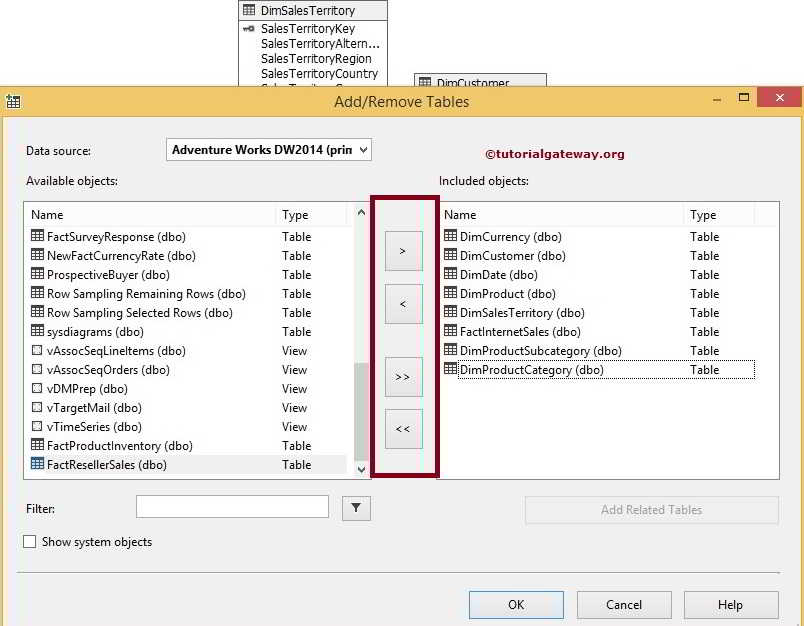Click the down arrow on Available objects scrollbar
The width and height of the screenshot is (804, 626).
(x=361, y=468)
